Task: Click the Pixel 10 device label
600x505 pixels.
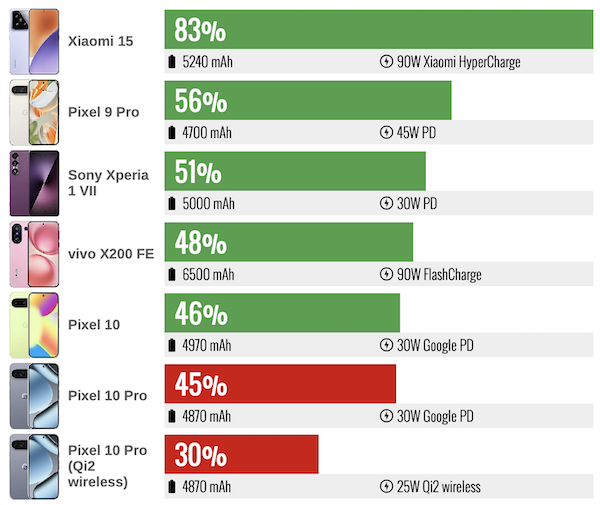Action: tap(95, 324)
